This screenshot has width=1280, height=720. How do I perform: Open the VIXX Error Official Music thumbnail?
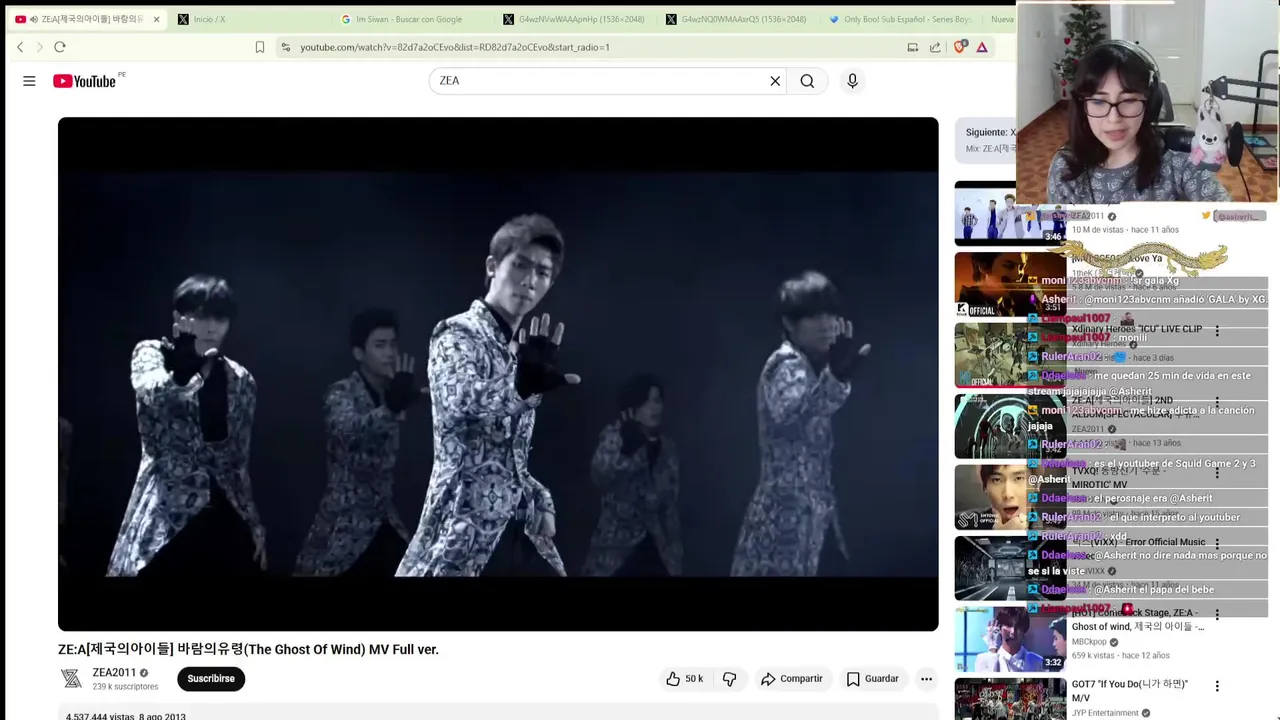1010,568
